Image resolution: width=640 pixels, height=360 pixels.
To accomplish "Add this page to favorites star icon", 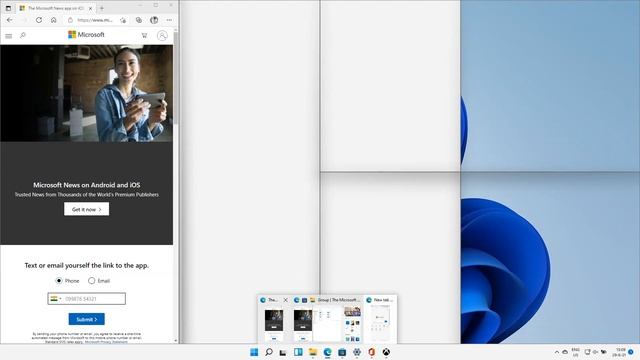I will coord(123,20).
